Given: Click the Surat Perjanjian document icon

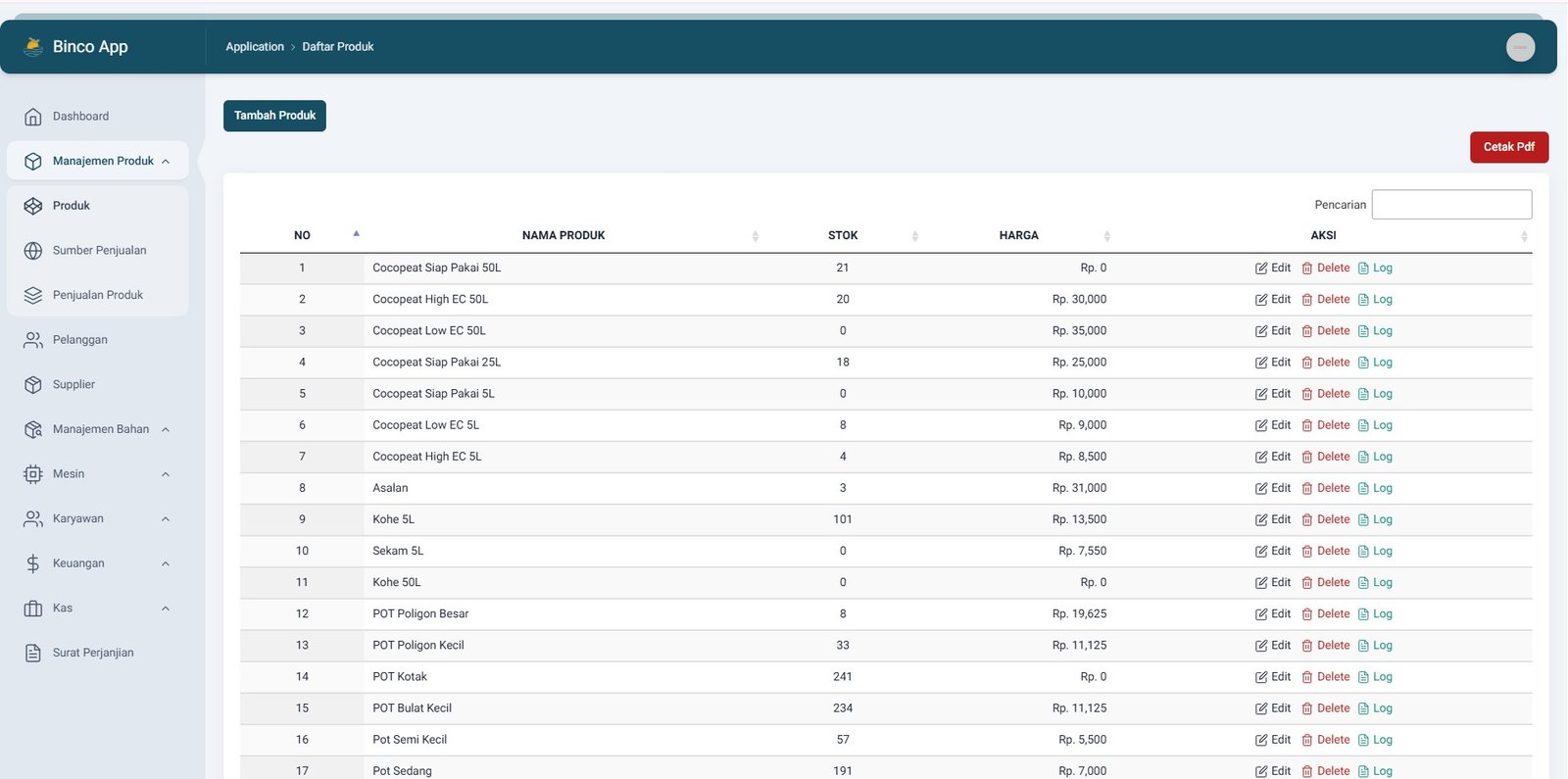Looking at the screenshot, I should [x=33, y=654].
